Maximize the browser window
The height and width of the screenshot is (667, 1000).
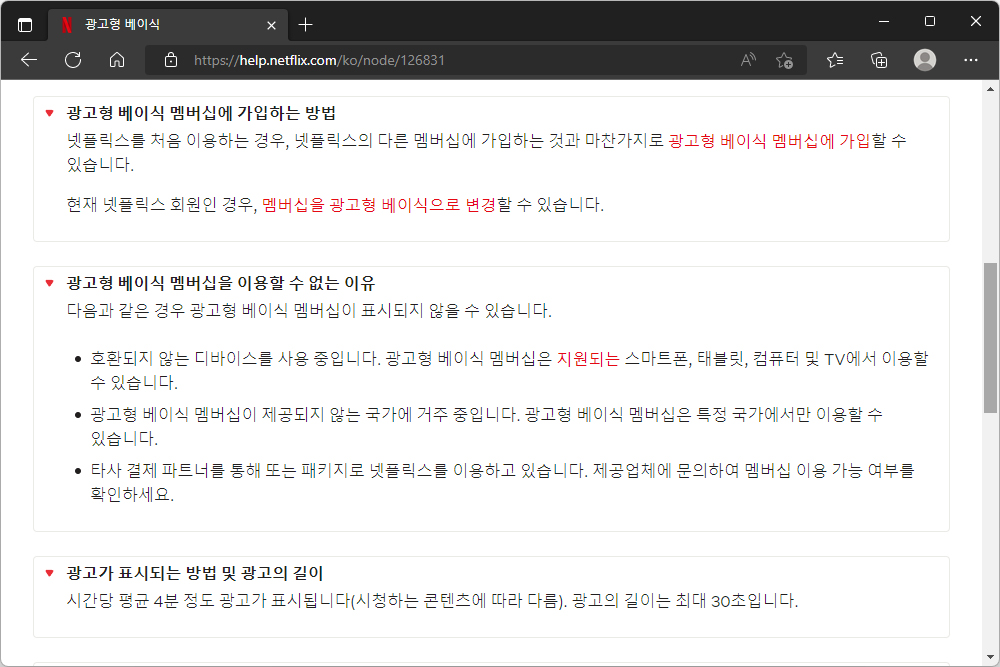tap(930, 21)
